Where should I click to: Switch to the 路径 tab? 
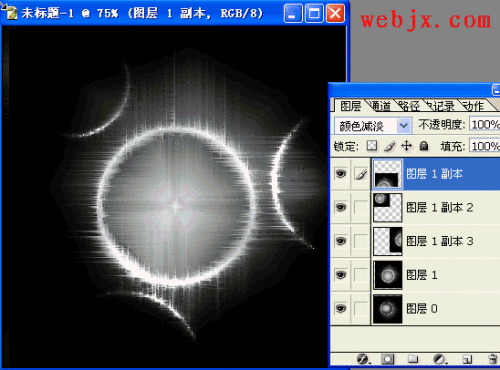(x=409, y=106)
